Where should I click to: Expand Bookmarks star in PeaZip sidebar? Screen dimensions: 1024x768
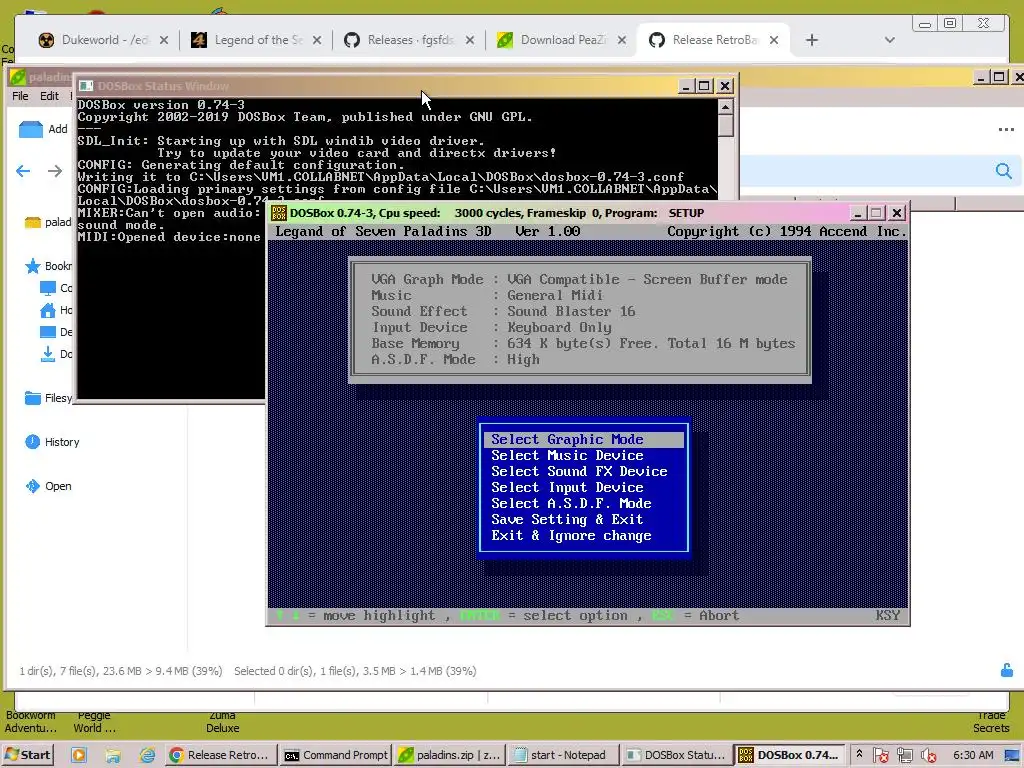point(33,266)
